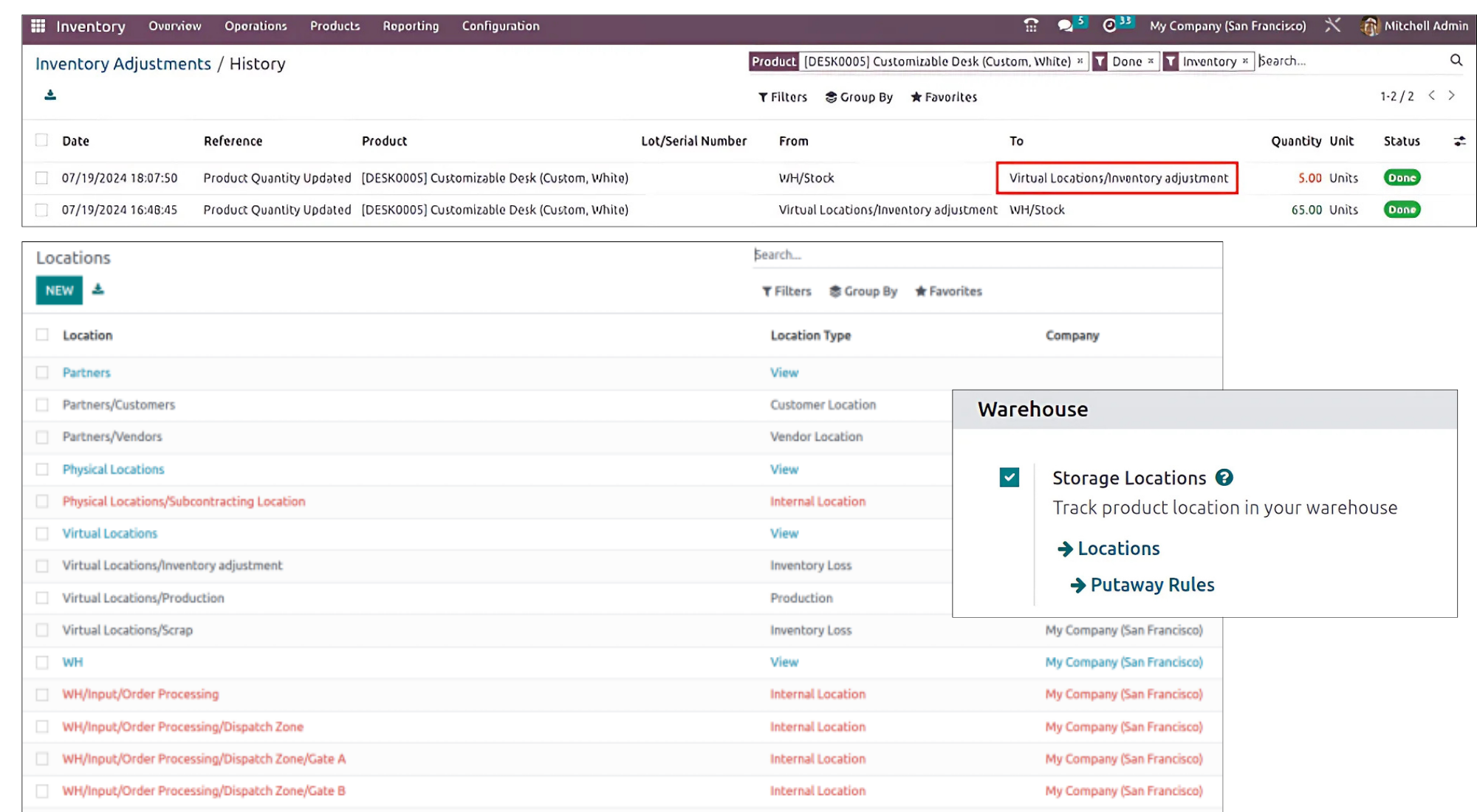Click the support headset icon in navbar
The image size is (1477, 812).
pos(1031,26)
